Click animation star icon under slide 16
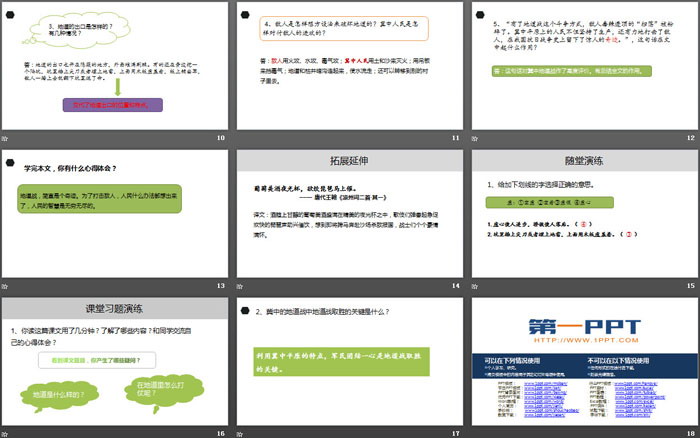 [6, 432]
